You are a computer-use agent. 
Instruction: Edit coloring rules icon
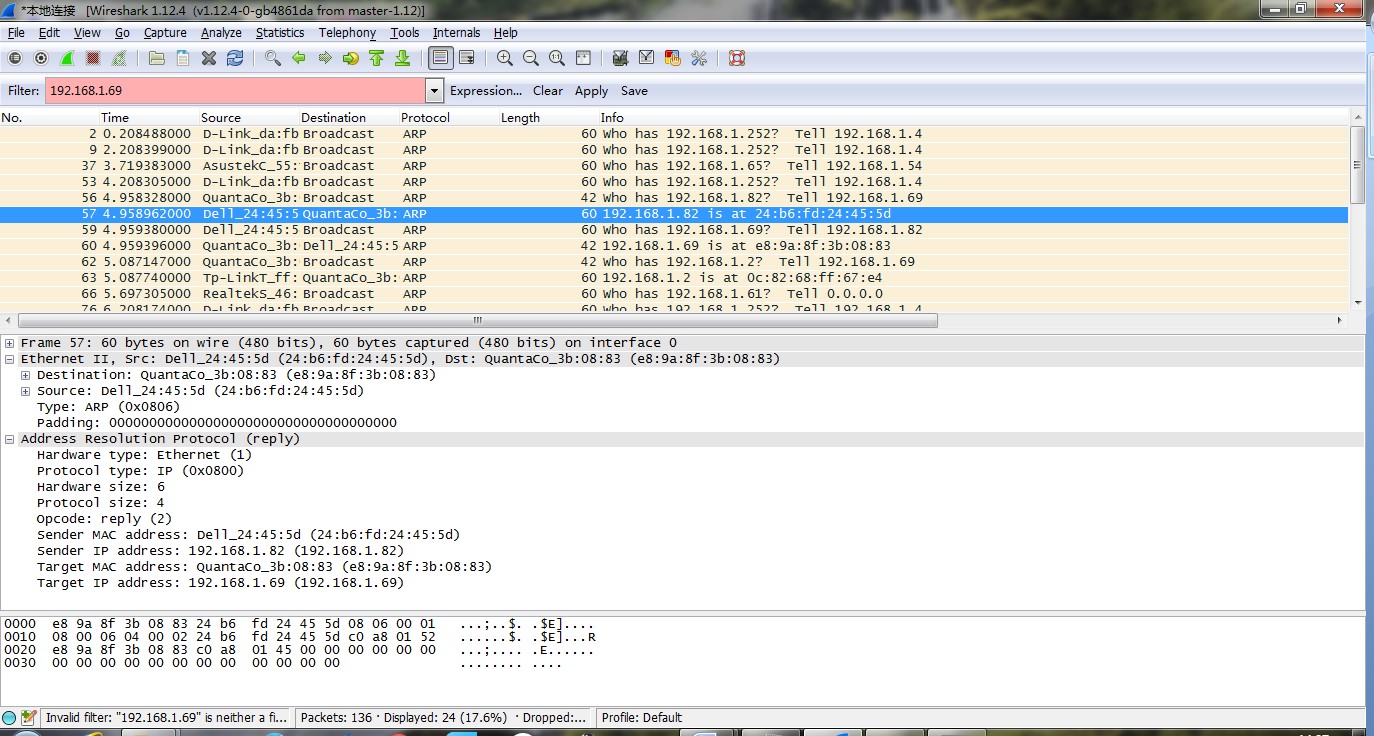pyautogui.click(x=672, y=58)
